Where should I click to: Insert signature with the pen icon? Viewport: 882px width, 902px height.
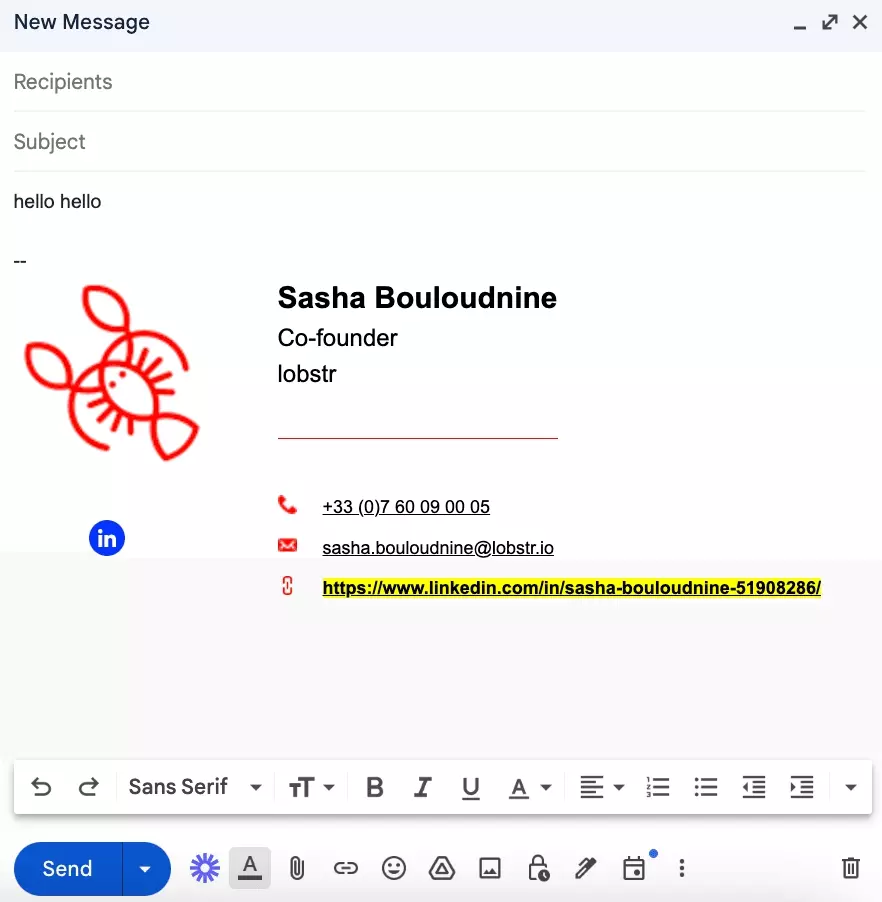click(x=586, y=868)
